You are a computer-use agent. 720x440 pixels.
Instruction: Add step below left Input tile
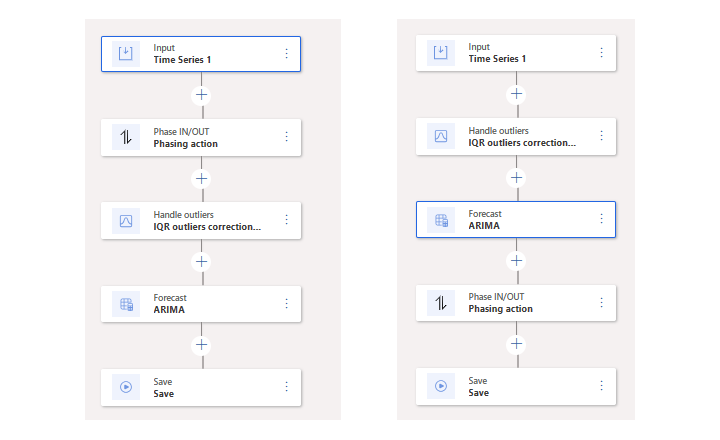click(202, 95)
